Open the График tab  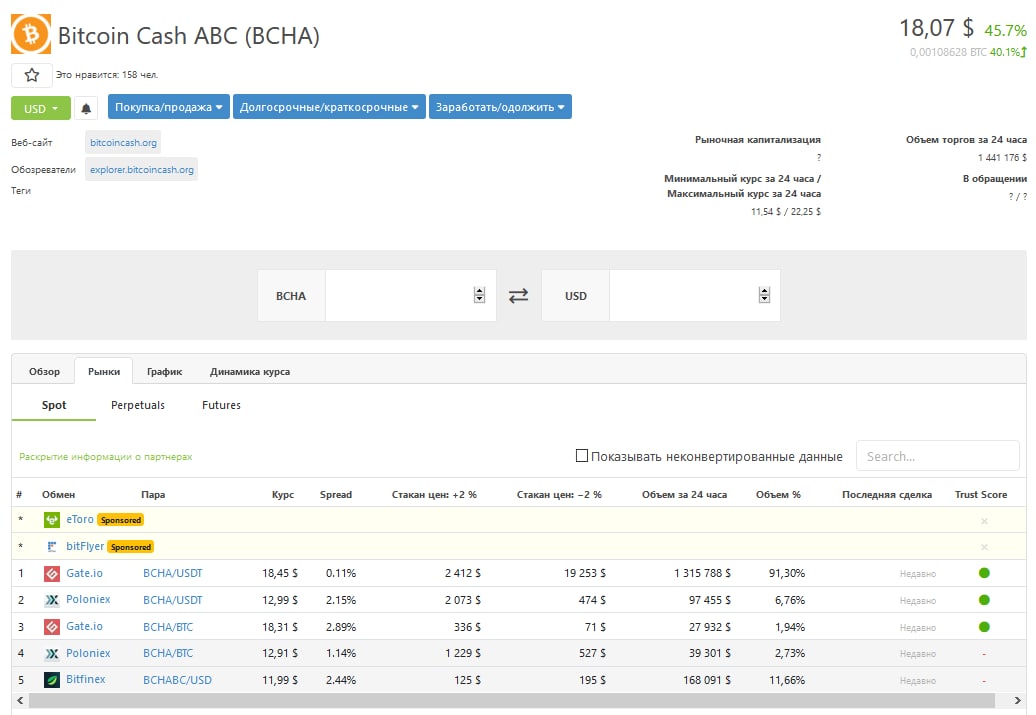pos(165,371)
